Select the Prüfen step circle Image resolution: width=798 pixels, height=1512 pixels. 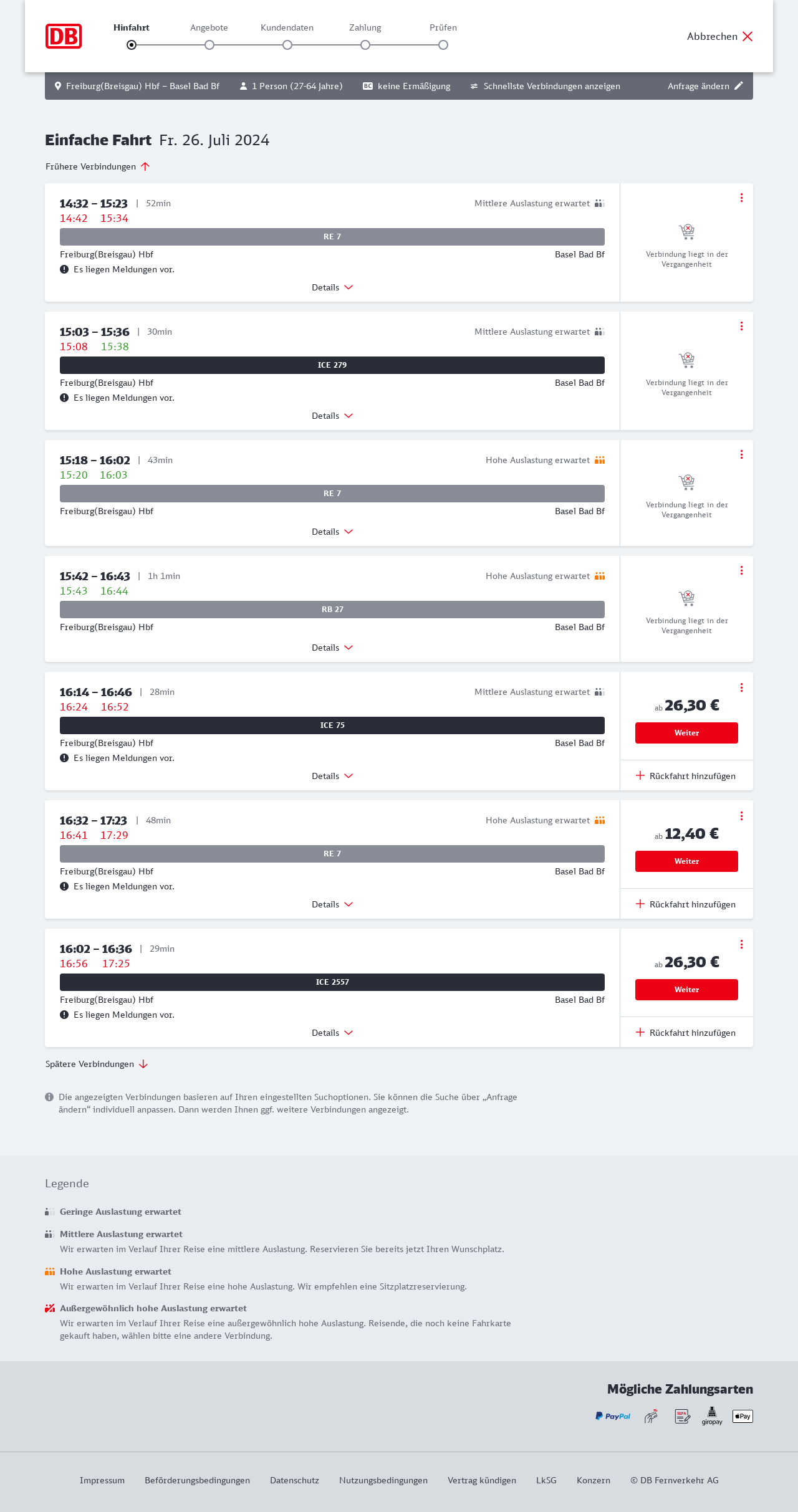pyautogui.click(x=443, y=45)
